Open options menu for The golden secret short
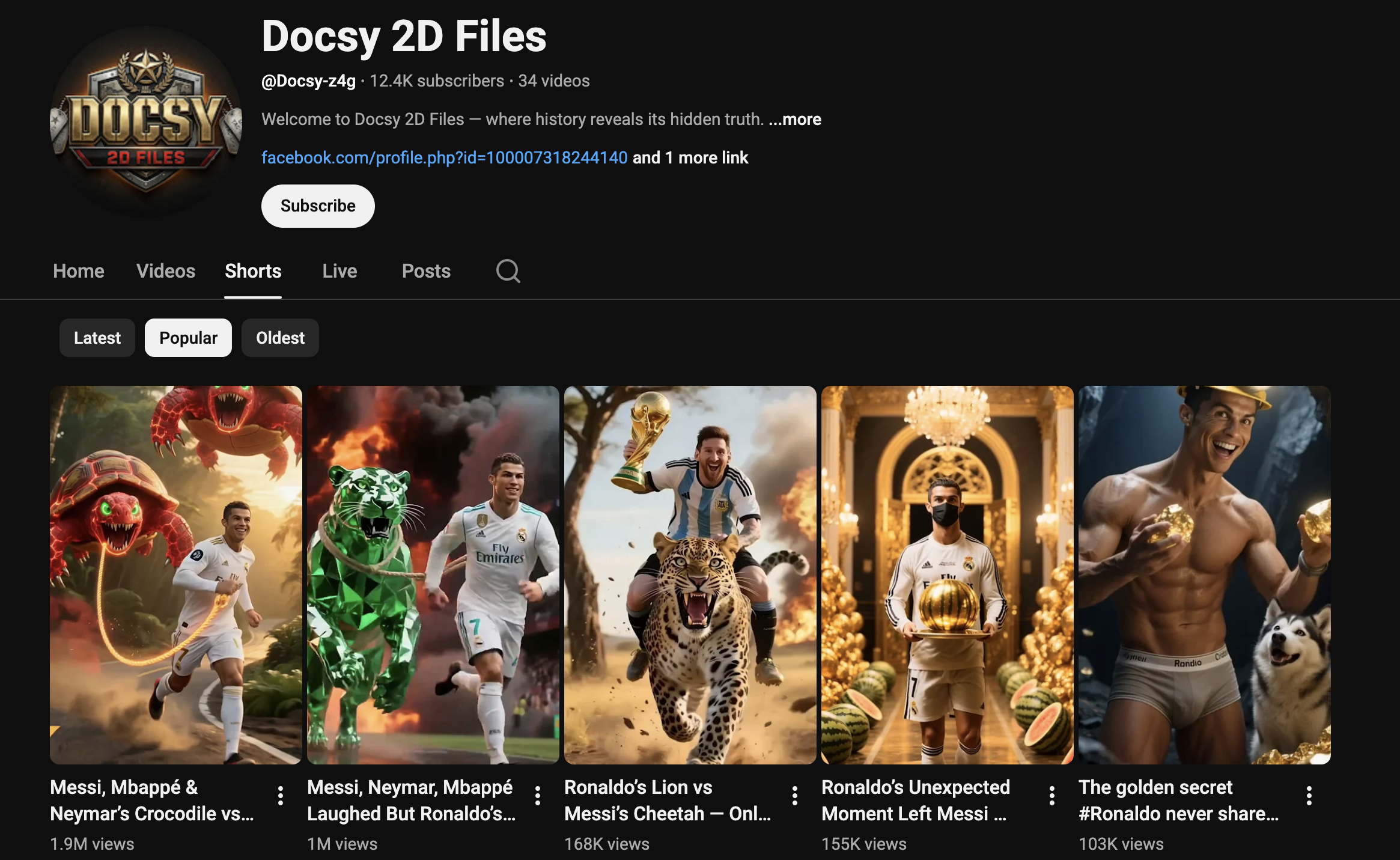Viewport: 1400px width, 860px height. pos(1309,796)
